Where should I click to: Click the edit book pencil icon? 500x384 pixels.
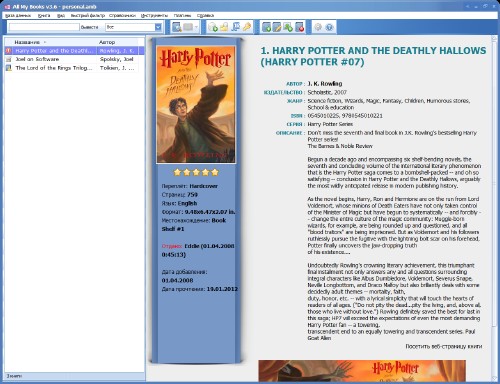[x=277, y=27]
